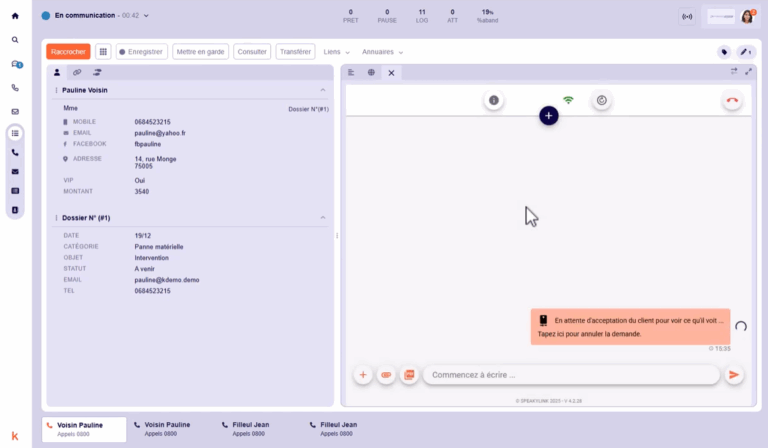This screenshot has width=768, height=448.
Task: Click the dark blue plus button
Action: (x=549, y=116)
